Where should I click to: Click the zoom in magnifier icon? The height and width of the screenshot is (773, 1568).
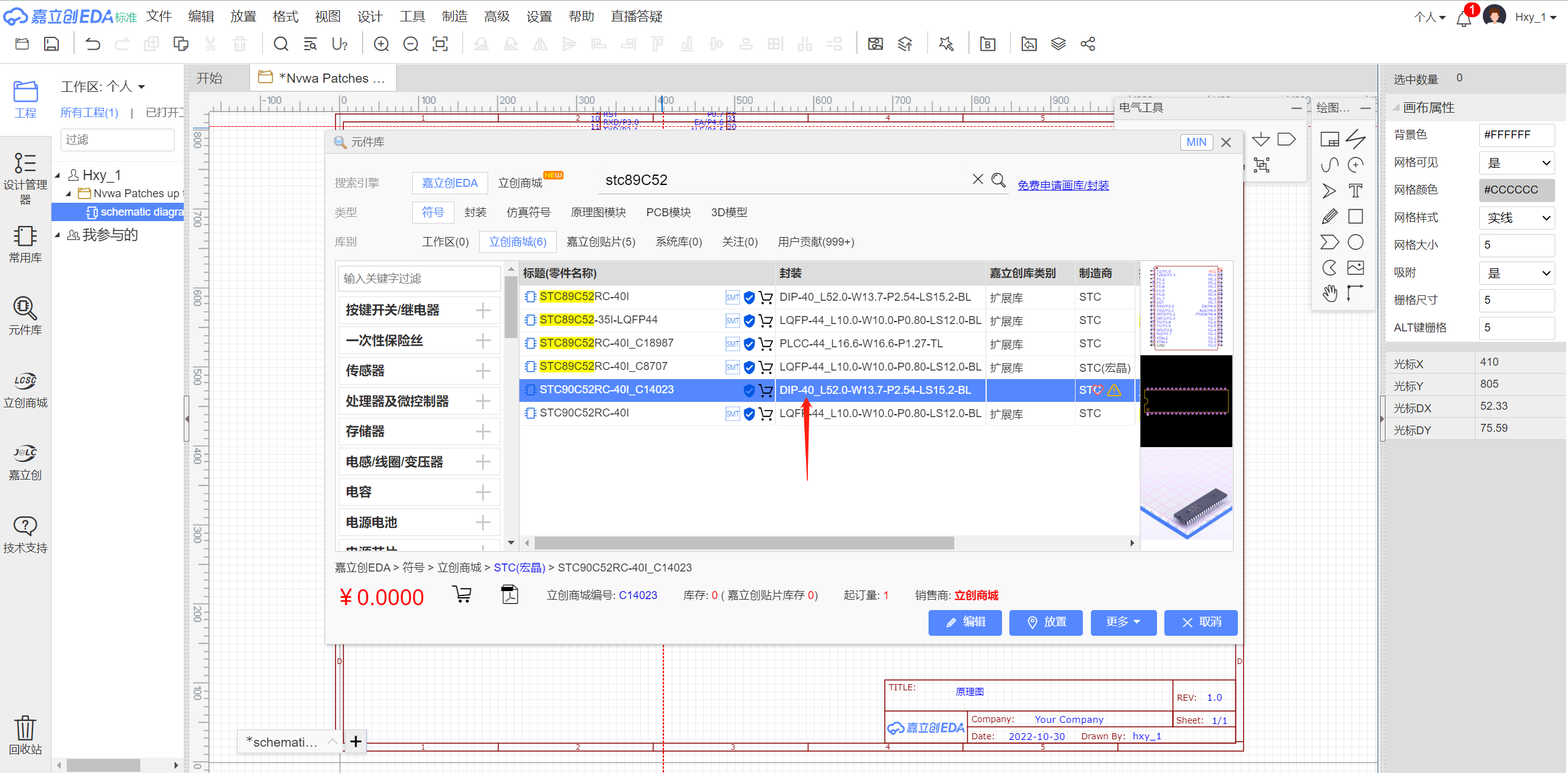pos(381,44)
